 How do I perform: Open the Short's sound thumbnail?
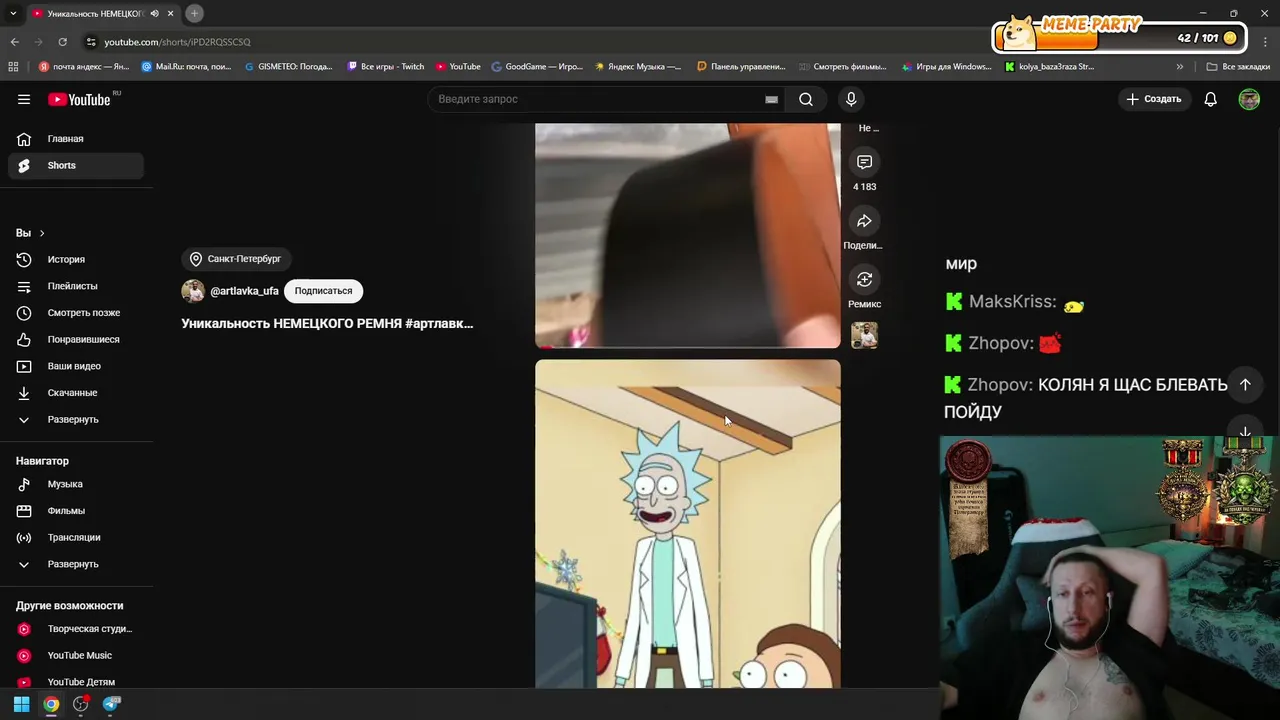(x=864, y=336)
